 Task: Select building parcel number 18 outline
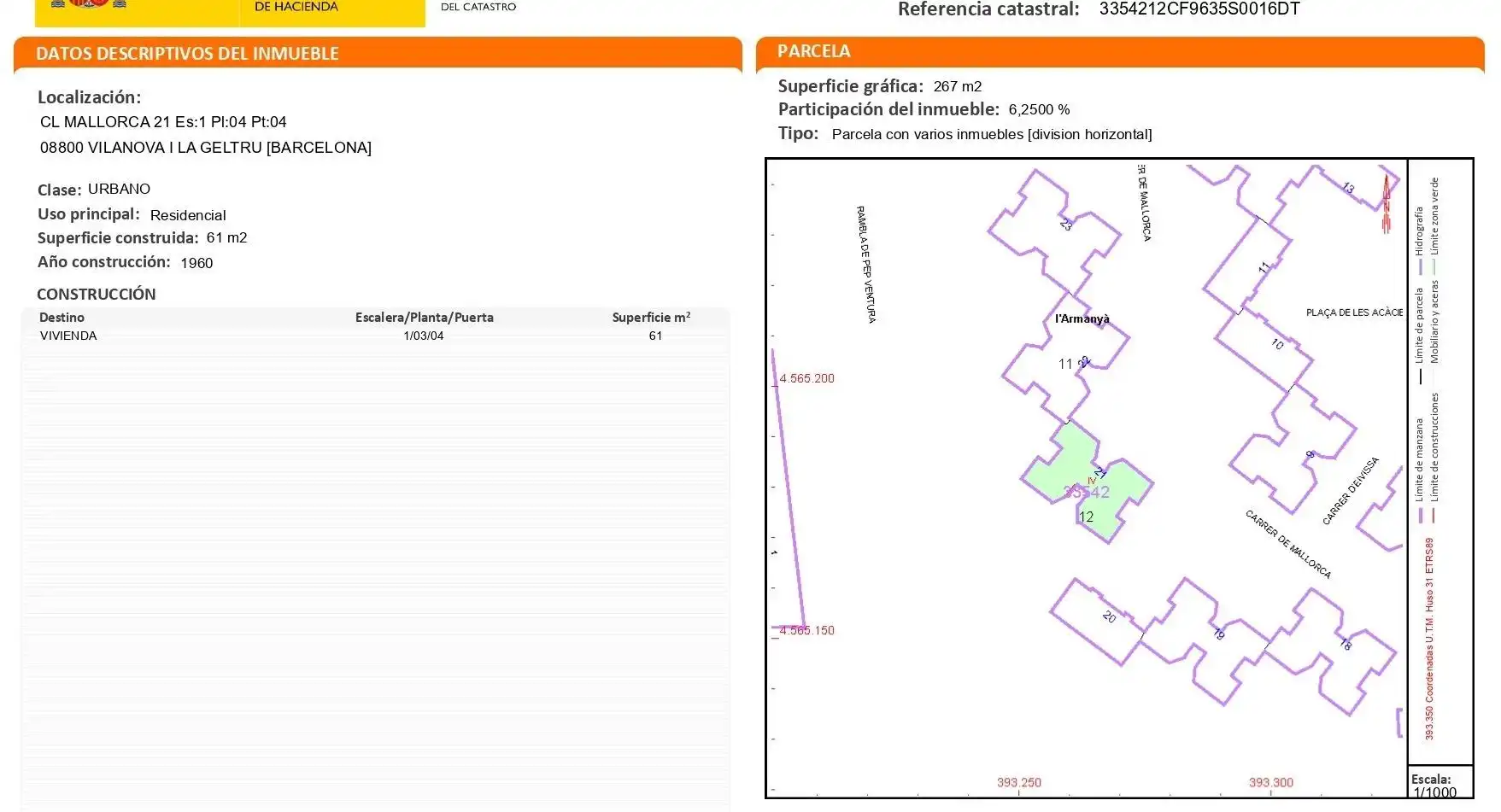click(x=1346, y=645)
